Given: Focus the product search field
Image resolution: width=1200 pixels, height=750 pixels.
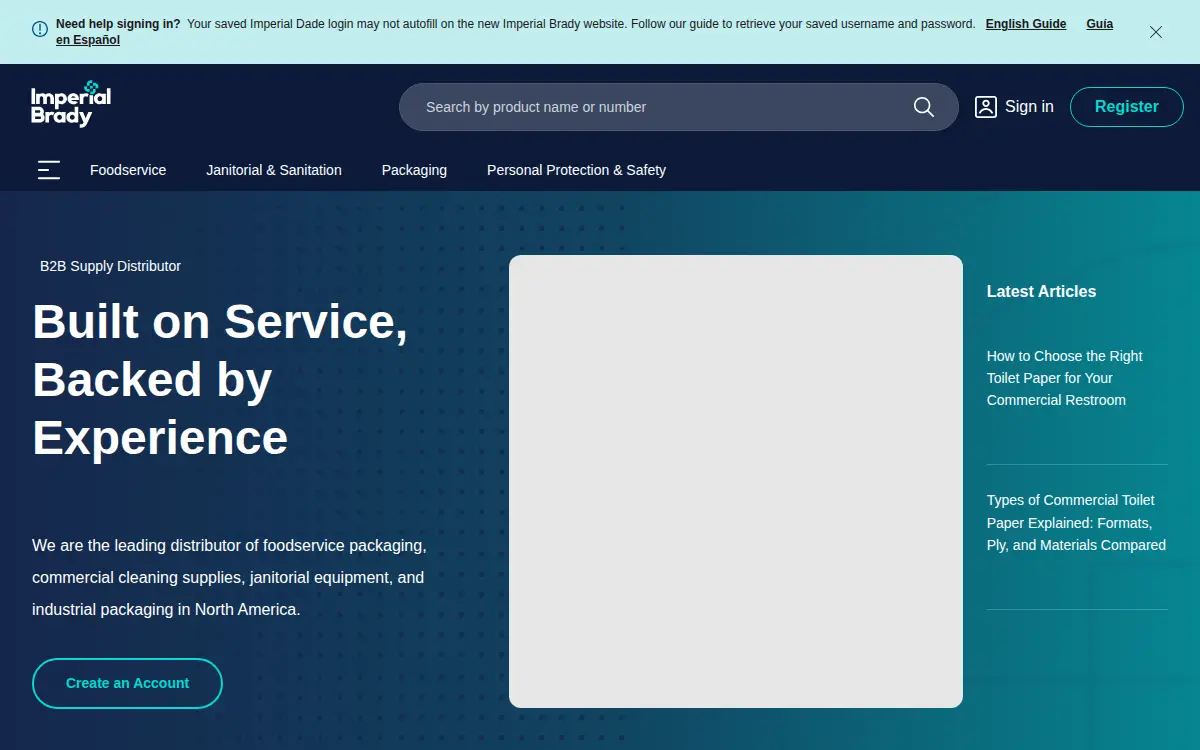Looking at the screenshot, I should click(x=679, y=107).
